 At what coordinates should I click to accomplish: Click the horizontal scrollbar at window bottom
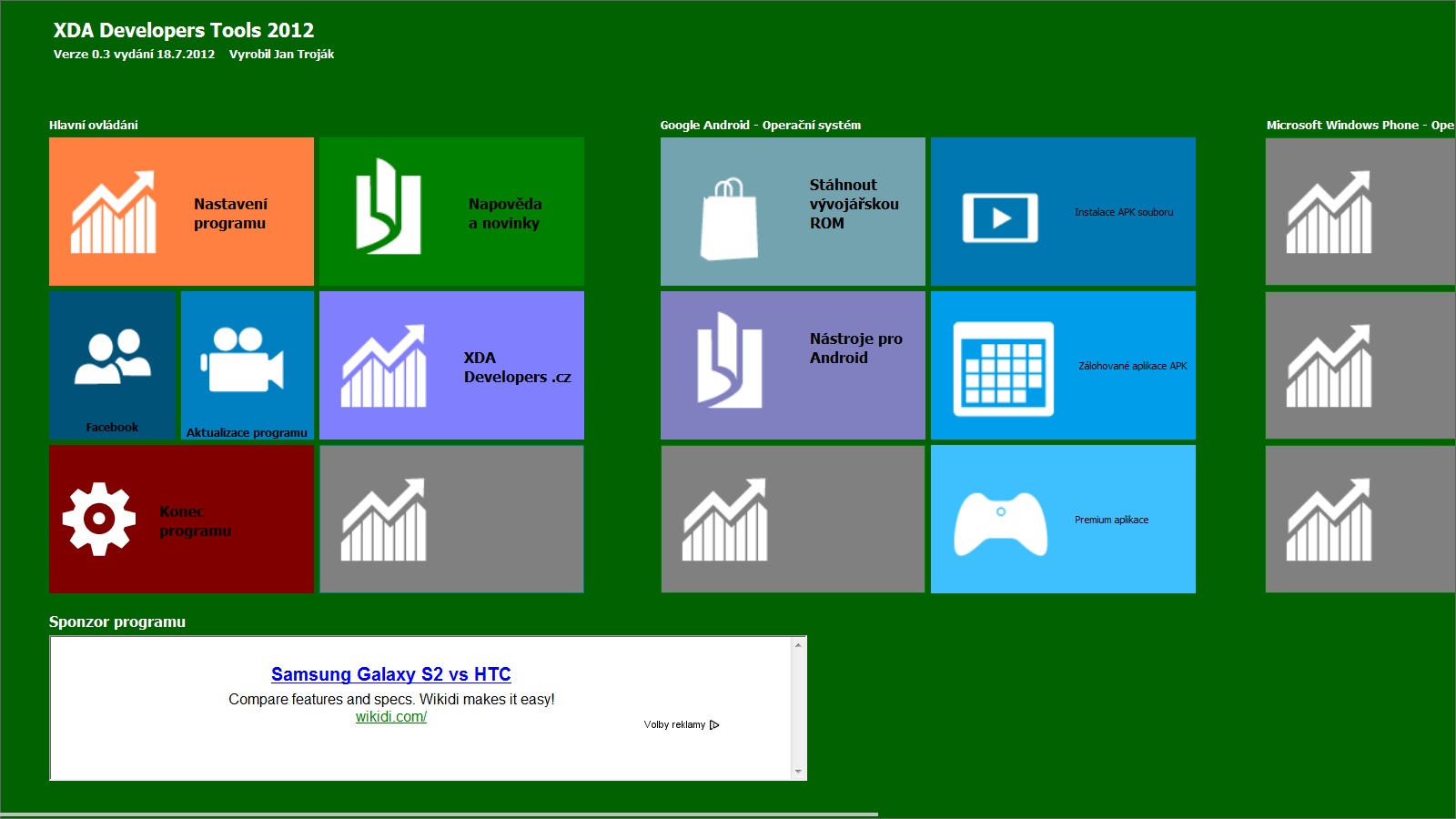coord(439,814)
